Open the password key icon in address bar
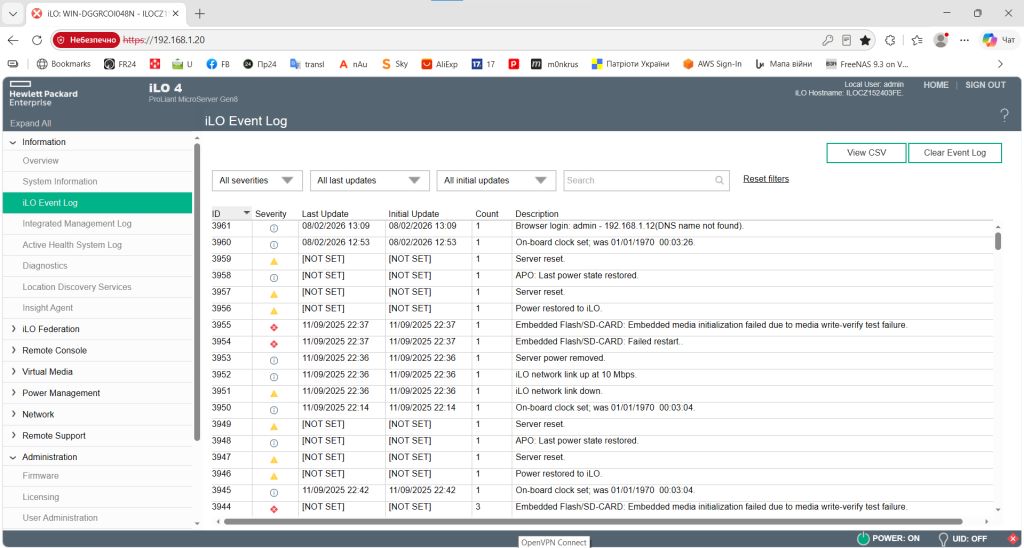The image size is (1024, 548). pyautogui.click(x=827, y=40)
